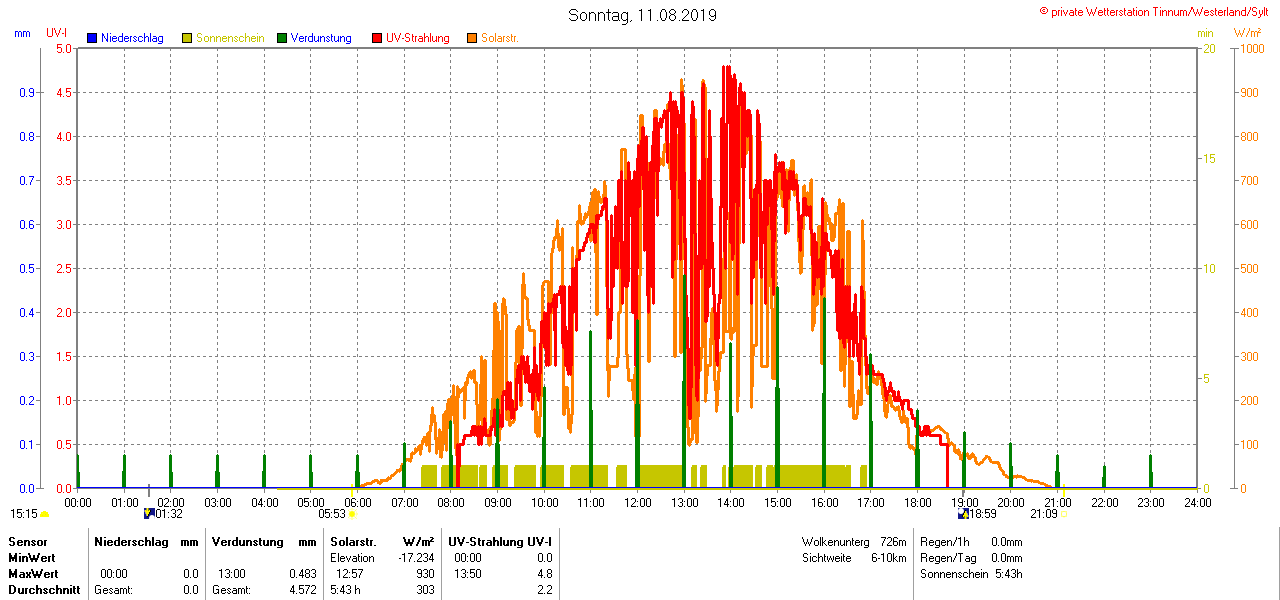
Task: Click the date title Sonntag, 11.08.2019
Action: pyautogui.click(x=642, y=15)
